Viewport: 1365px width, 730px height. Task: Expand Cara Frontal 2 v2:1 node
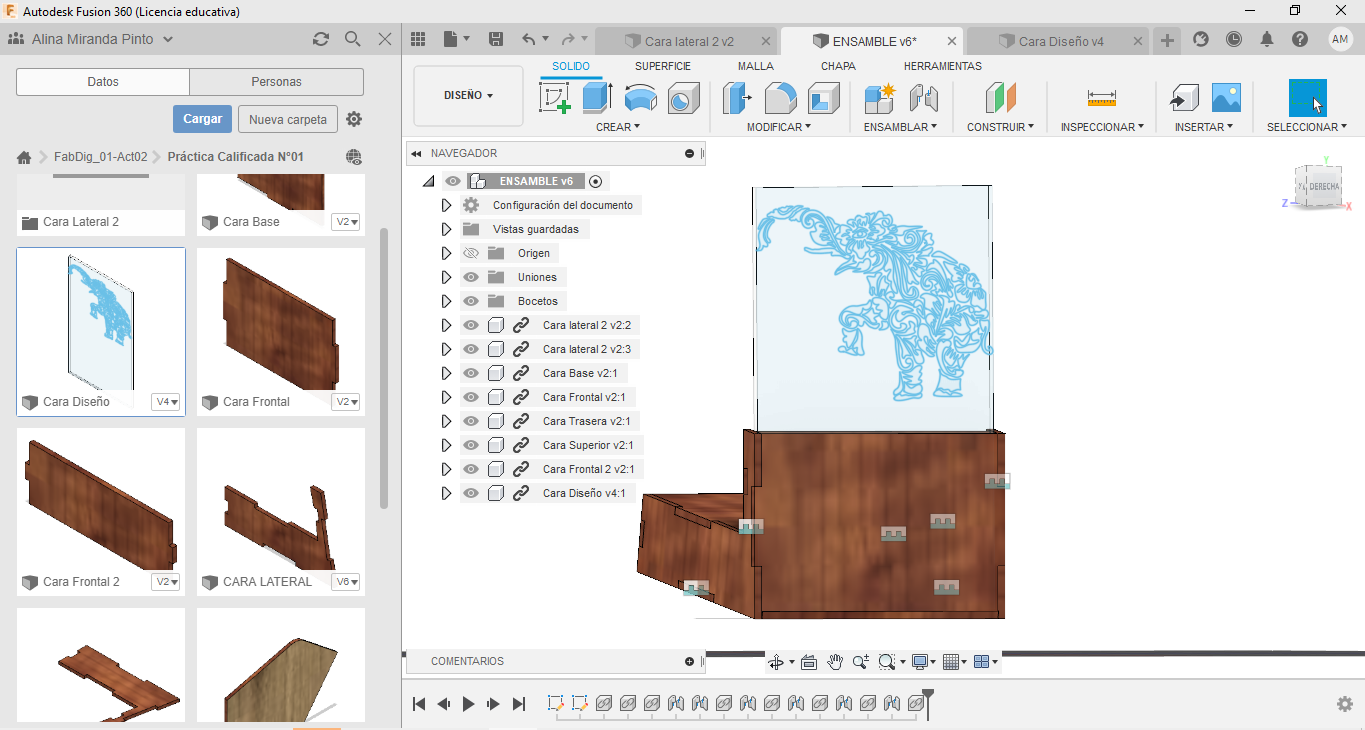click(447, 469)
